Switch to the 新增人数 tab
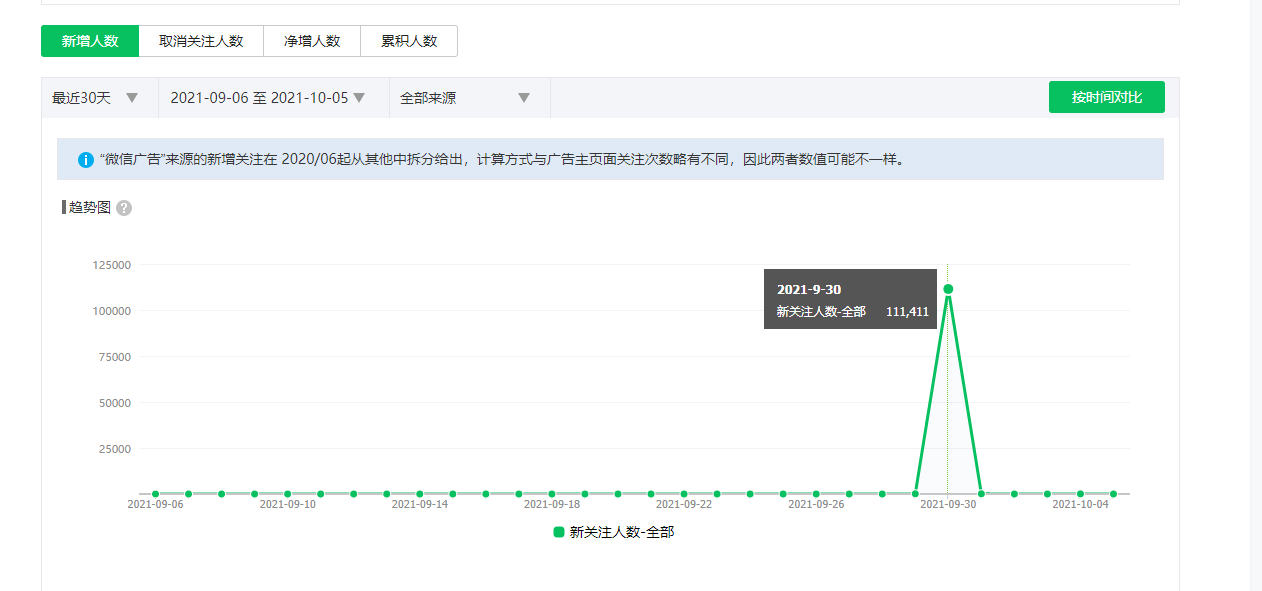Screen dimensions: 1262x591 coord(90,41)
